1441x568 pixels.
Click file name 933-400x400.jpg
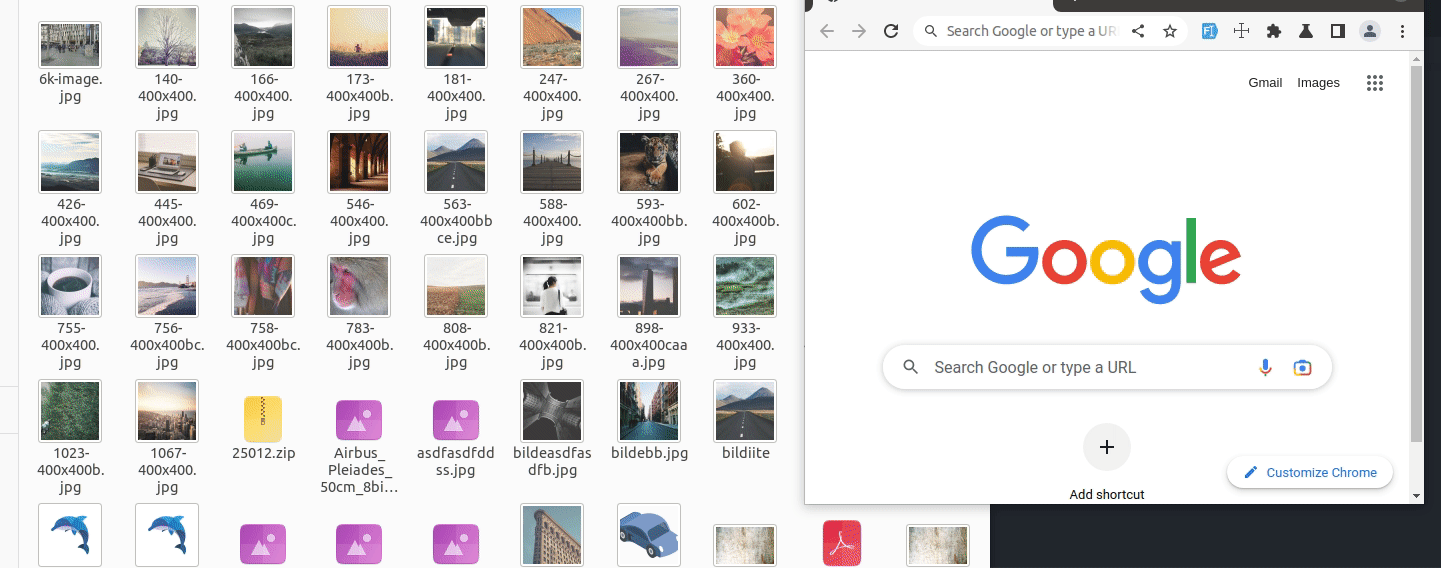click(745, 345)
